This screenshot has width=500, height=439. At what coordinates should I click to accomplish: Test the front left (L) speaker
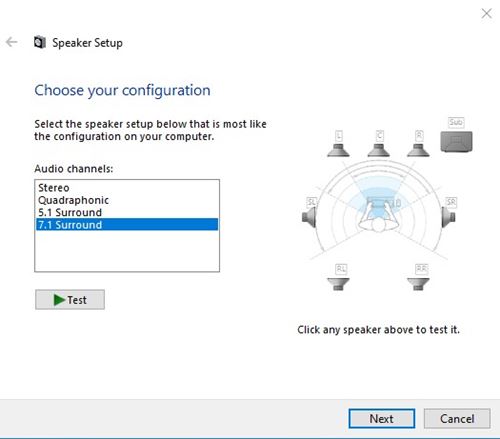[x=338, y=150]
